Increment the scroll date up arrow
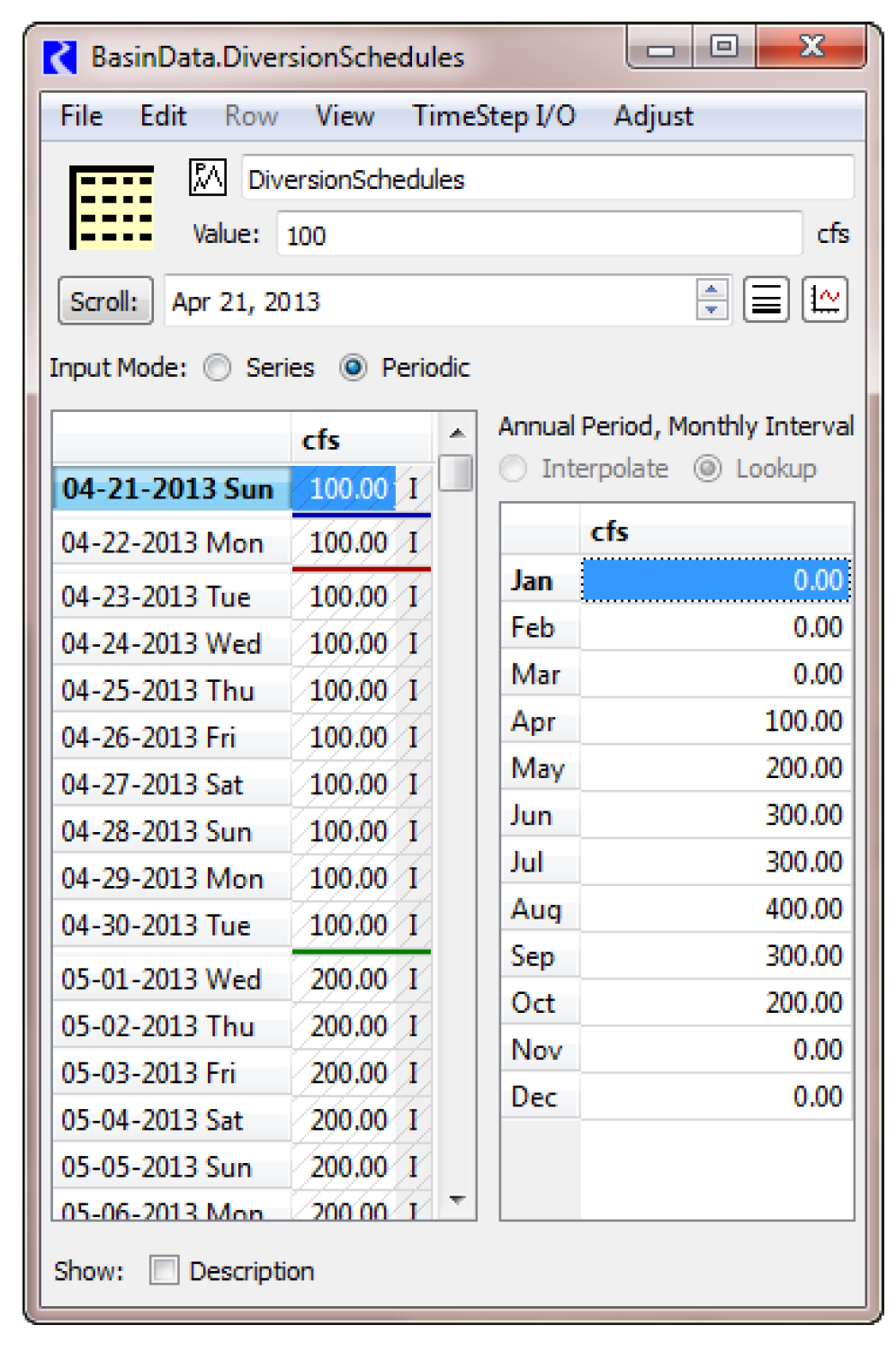The width and height of the screenshot is (896, 1361). 712,290
